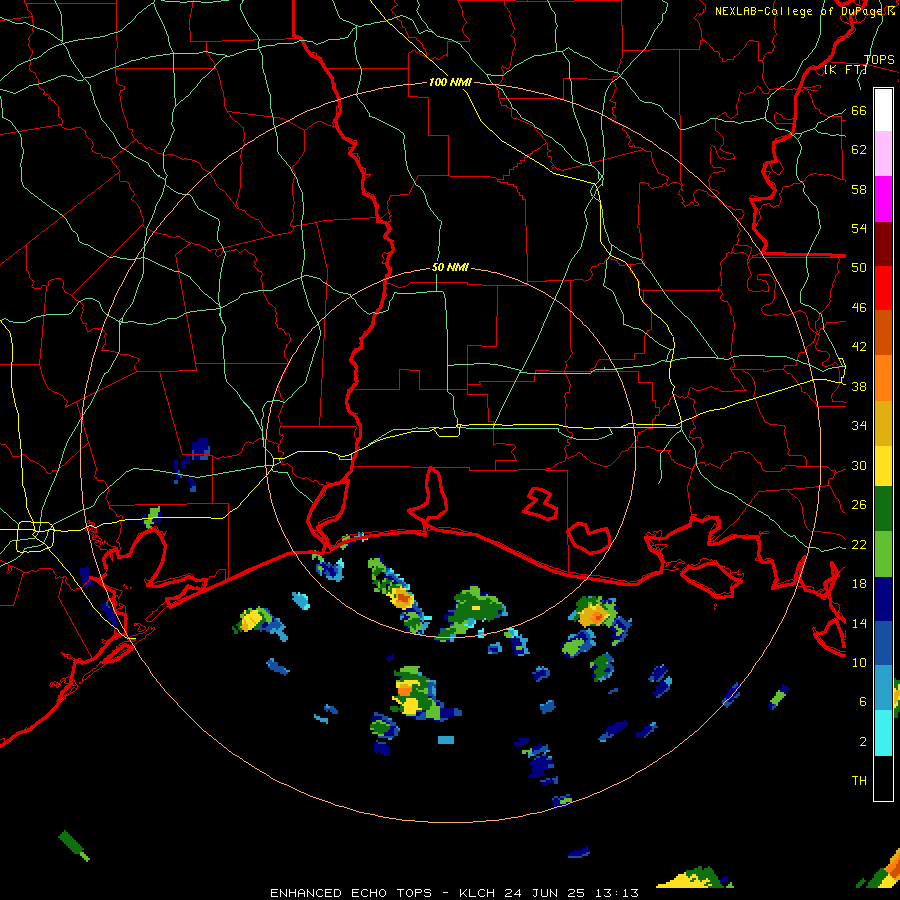Click the white swatch atop the tops legend
Screen dimensions: 900x900
[x=883, y=110]
